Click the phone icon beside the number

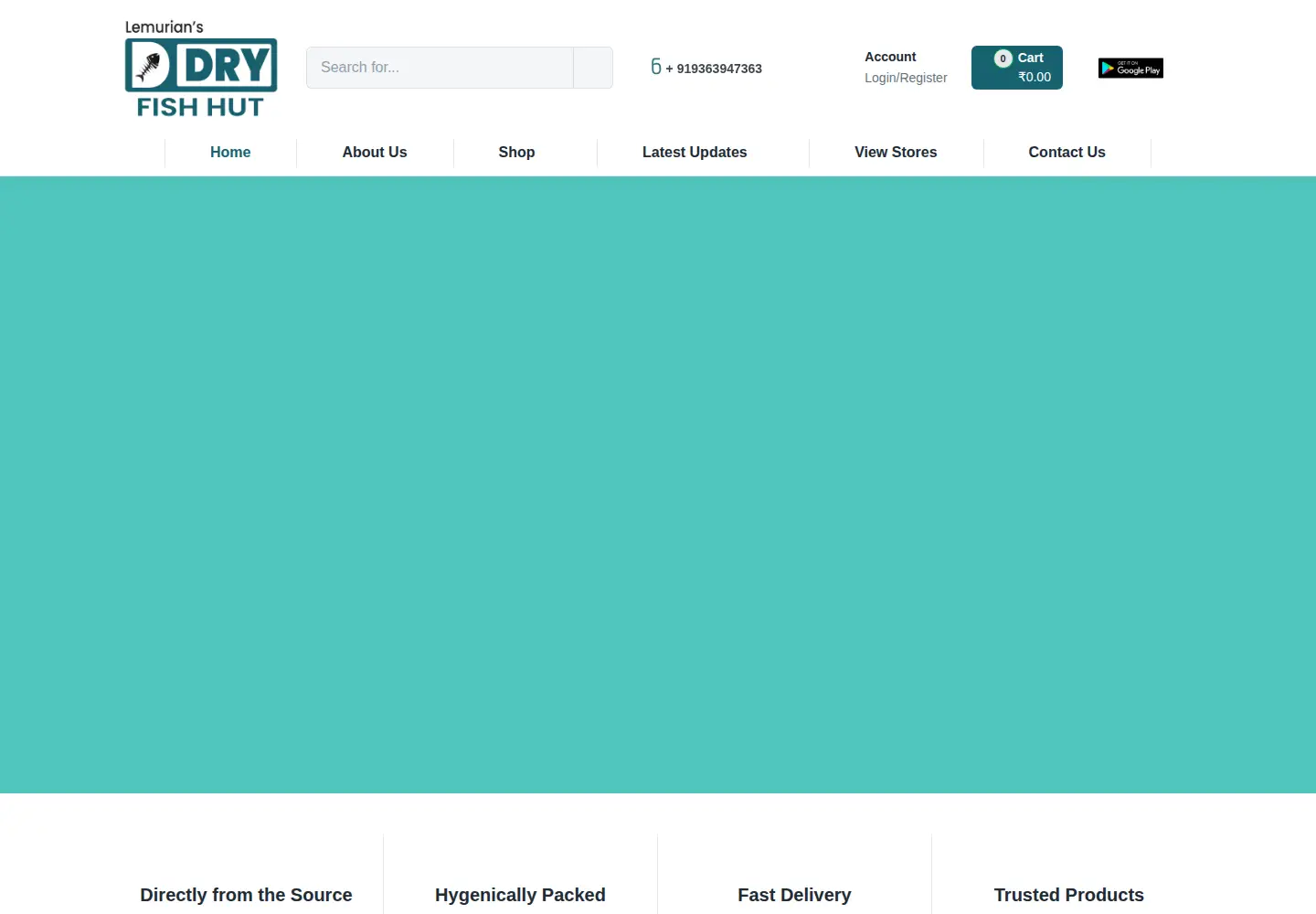[x=656, y=67]
